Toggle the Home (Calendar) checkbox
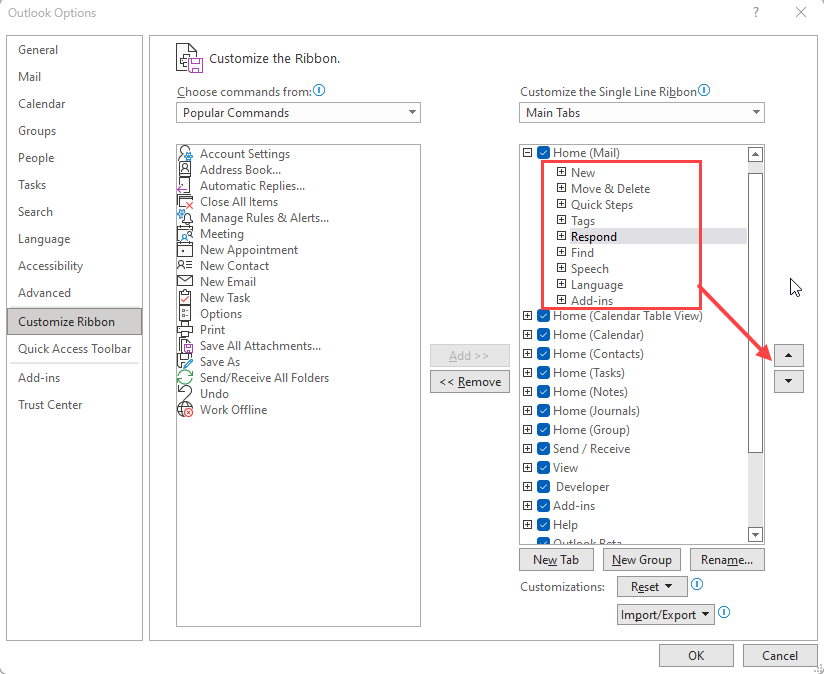 544,335
